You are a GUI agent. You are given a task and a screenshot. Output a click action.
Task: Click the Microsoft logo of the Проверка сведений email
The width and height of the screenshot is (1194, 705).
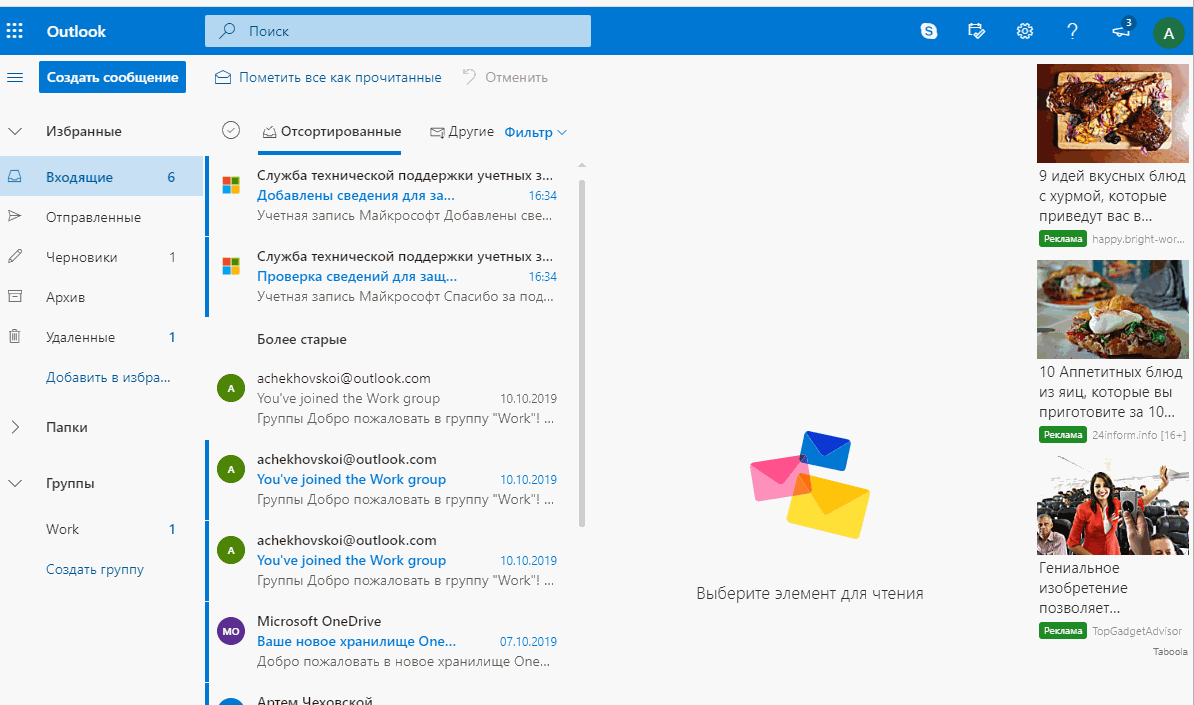pos(231,266)
